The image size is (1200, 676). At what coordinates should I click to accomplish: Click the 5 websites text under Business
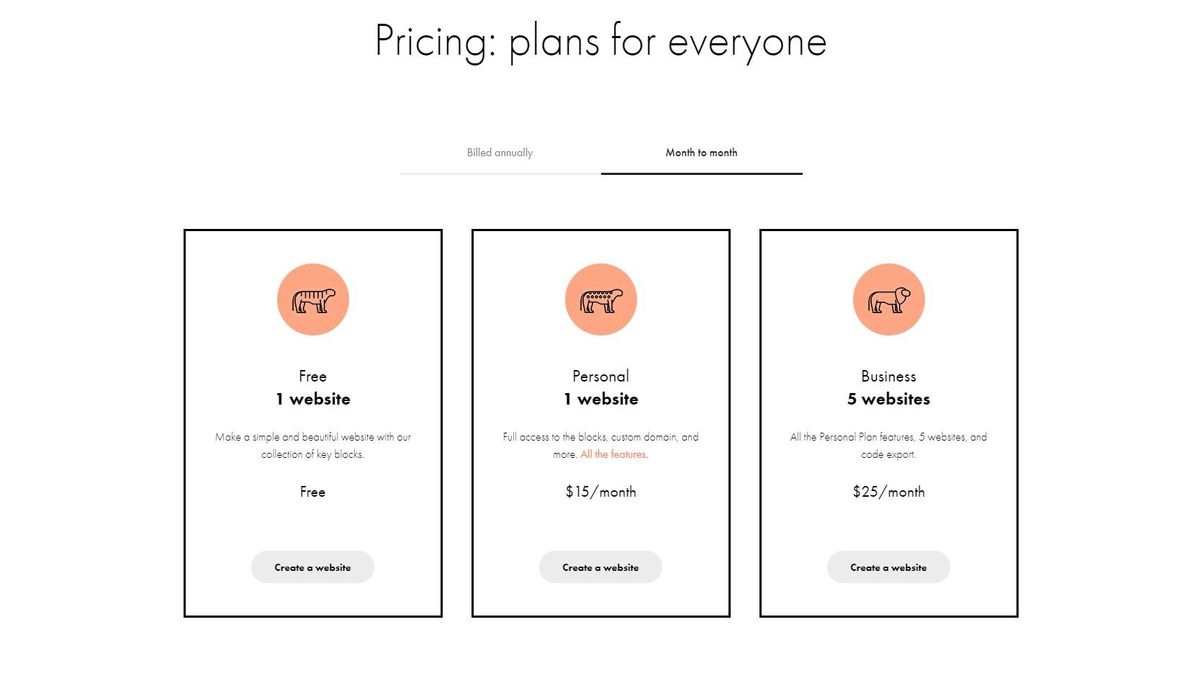pos(888,398)
